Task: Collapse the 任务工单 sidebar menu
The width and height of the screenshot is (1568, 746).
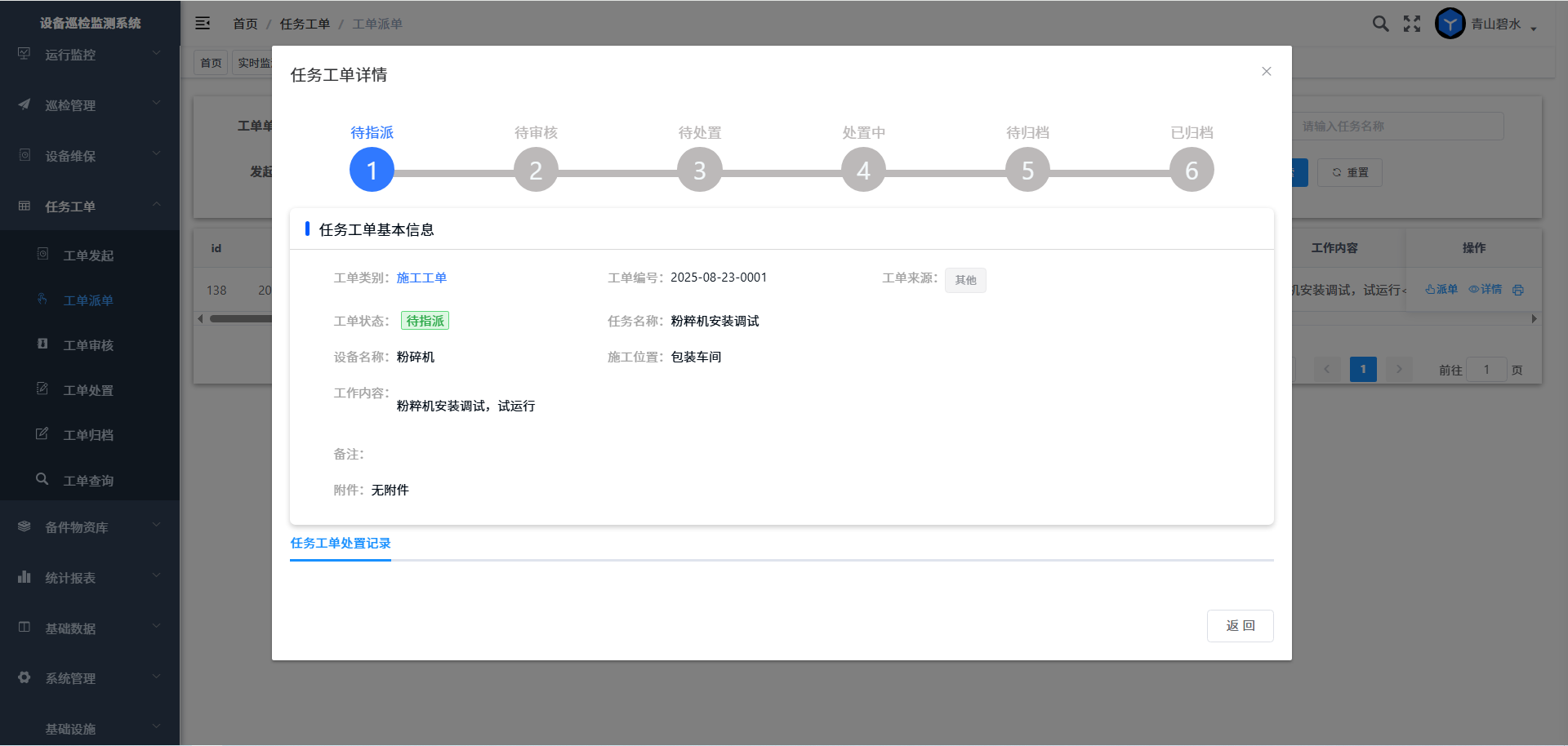Action: click(x=90, y=206)
